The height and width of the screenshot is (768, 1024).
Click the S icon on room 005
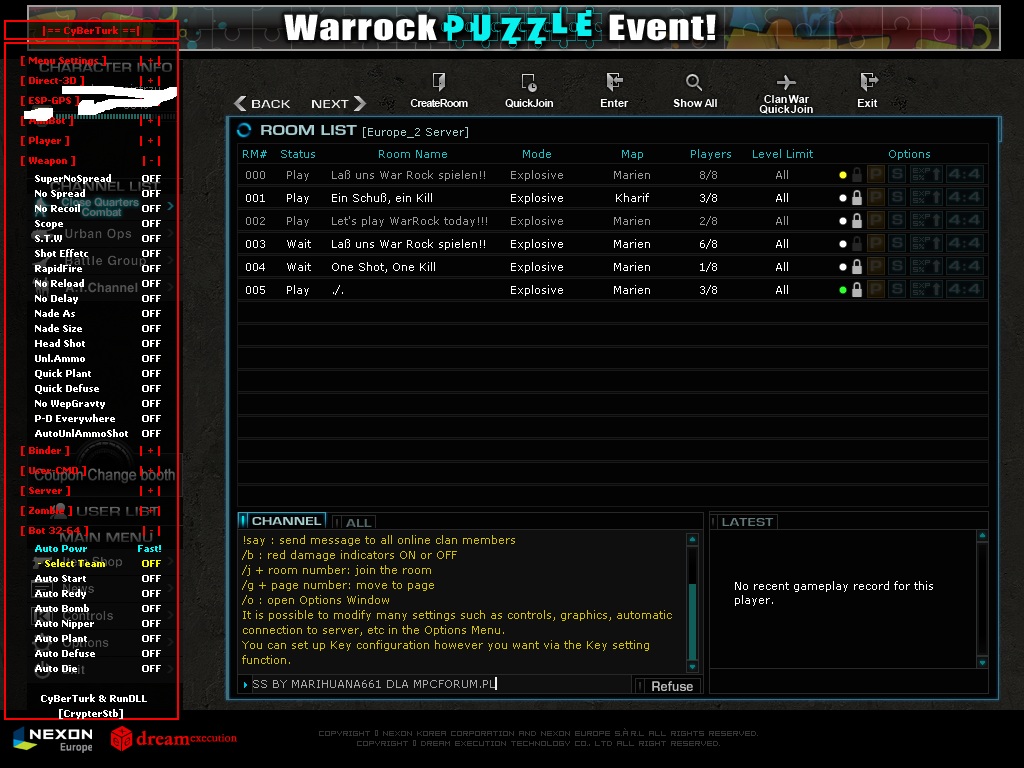point(897,289)
